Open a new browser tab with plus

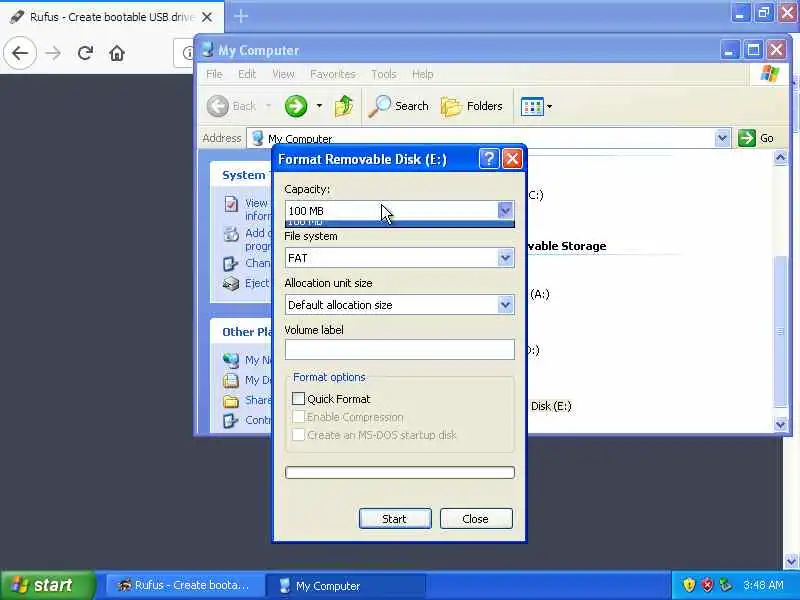click(x=241, y=16)
